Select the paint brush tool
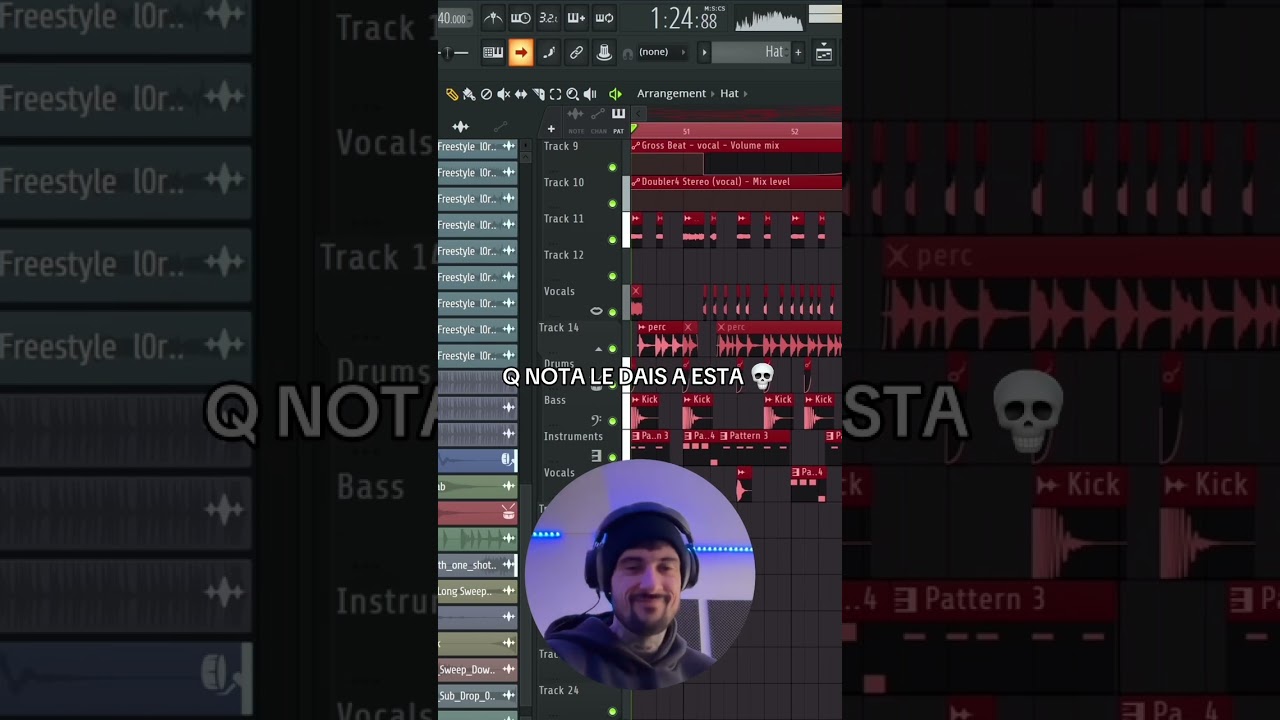This screenshot has height=720, width=1280. [x=469, y=94]
